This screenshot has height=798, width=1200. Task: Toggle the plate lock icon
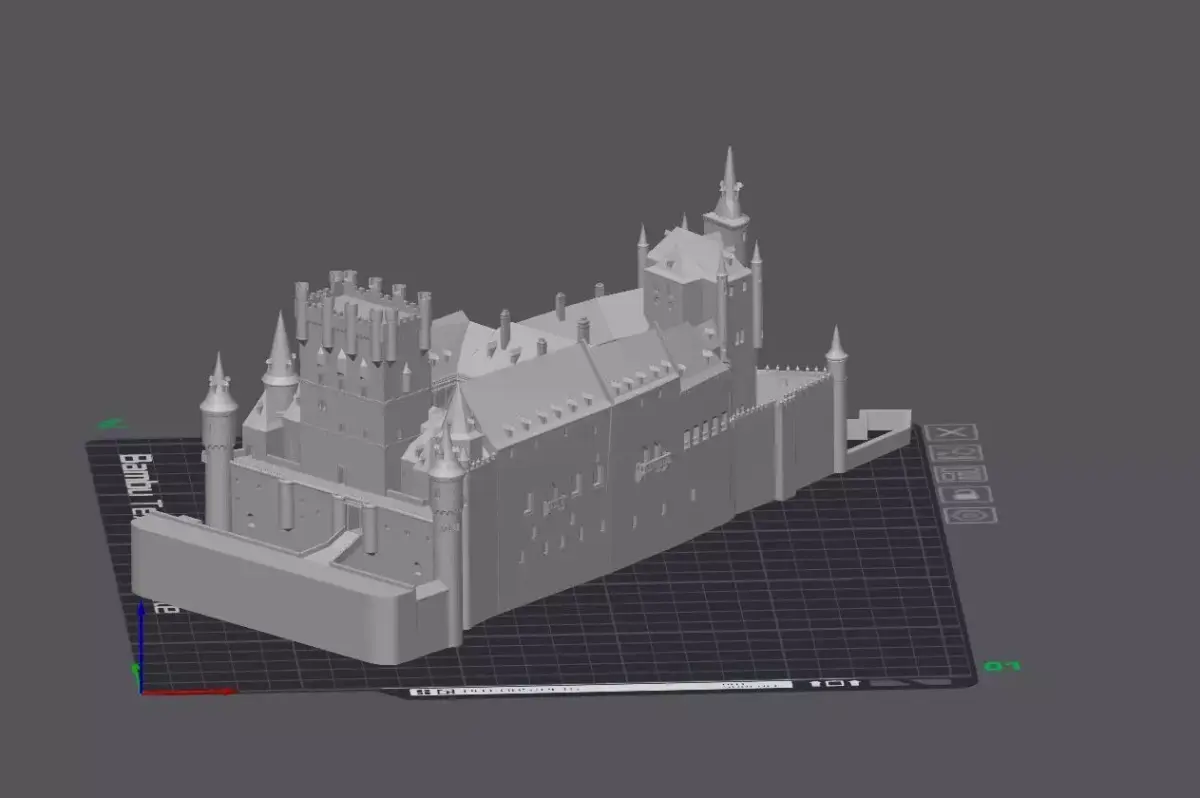[x=965, y=494]
